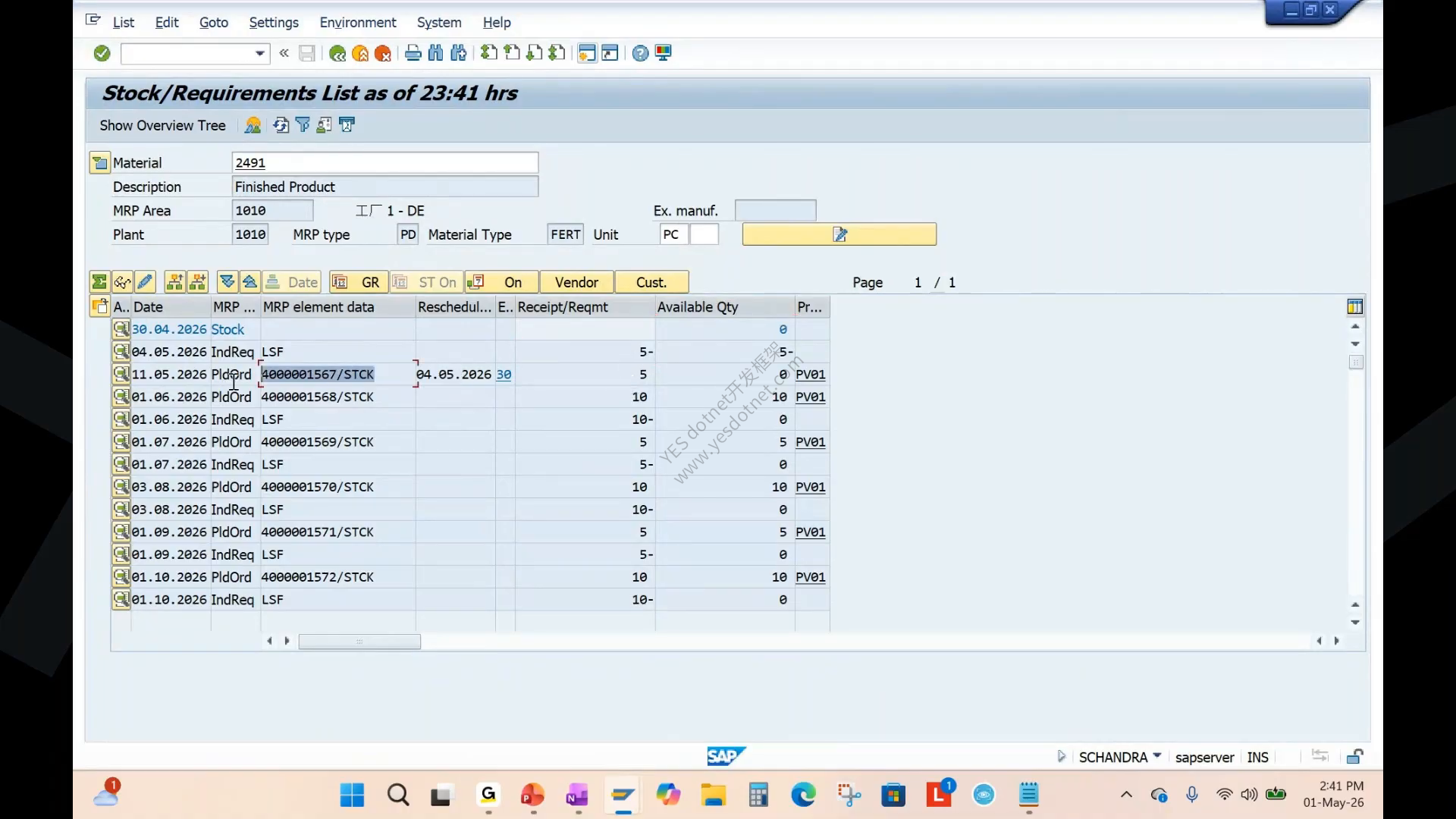
Task: Click the pencil edit icon above the table
Action: point(145,282)
